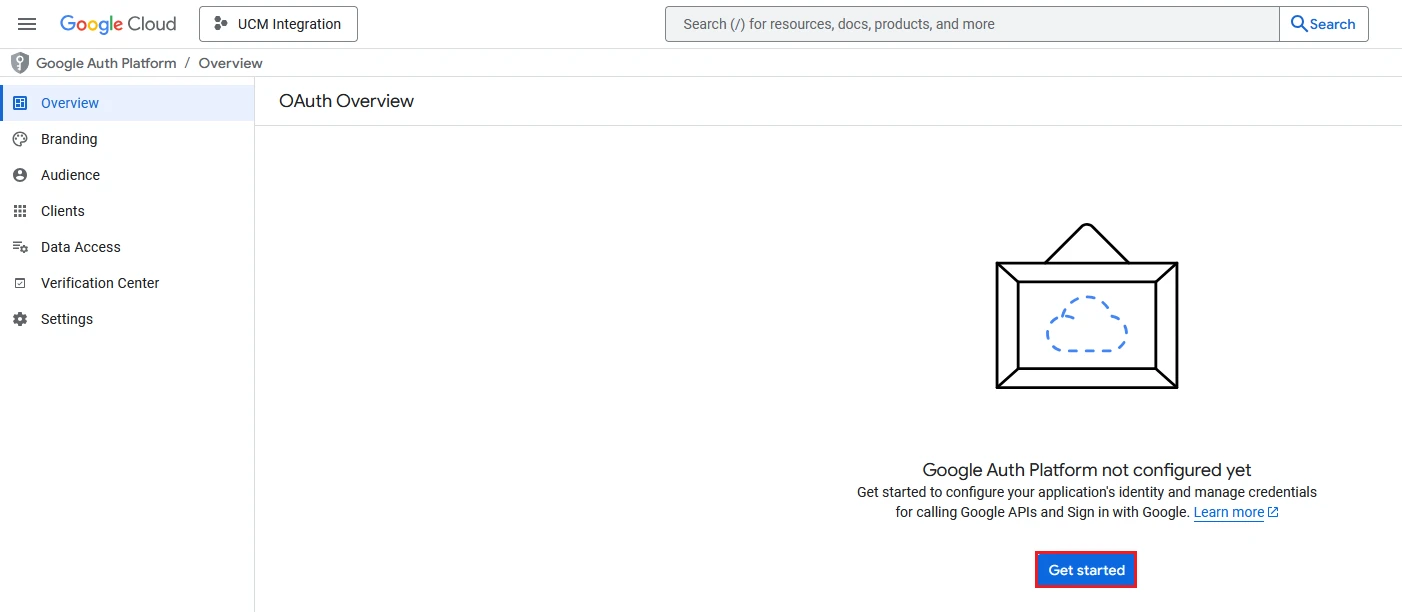
Task: Click the project icon beside UCM Integration
Action: coord(221,24)
